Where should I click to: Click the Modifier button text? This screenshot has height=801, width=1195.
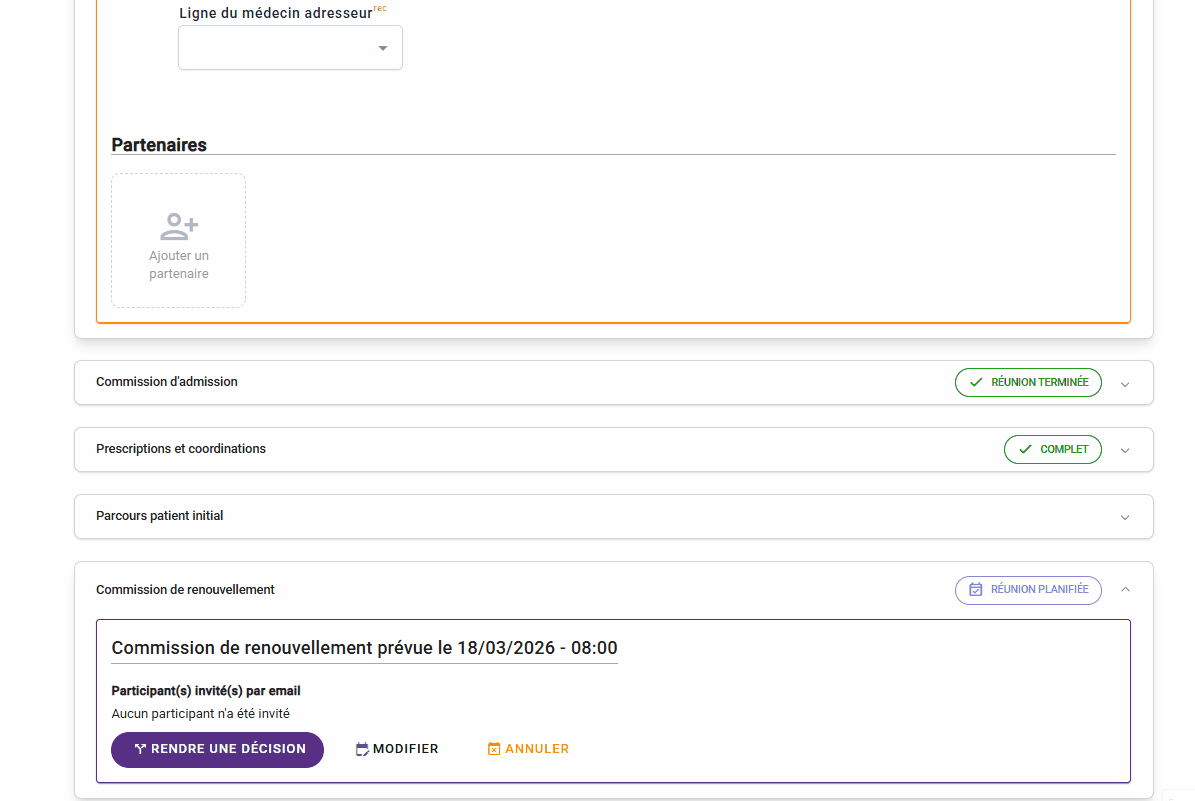405,749
